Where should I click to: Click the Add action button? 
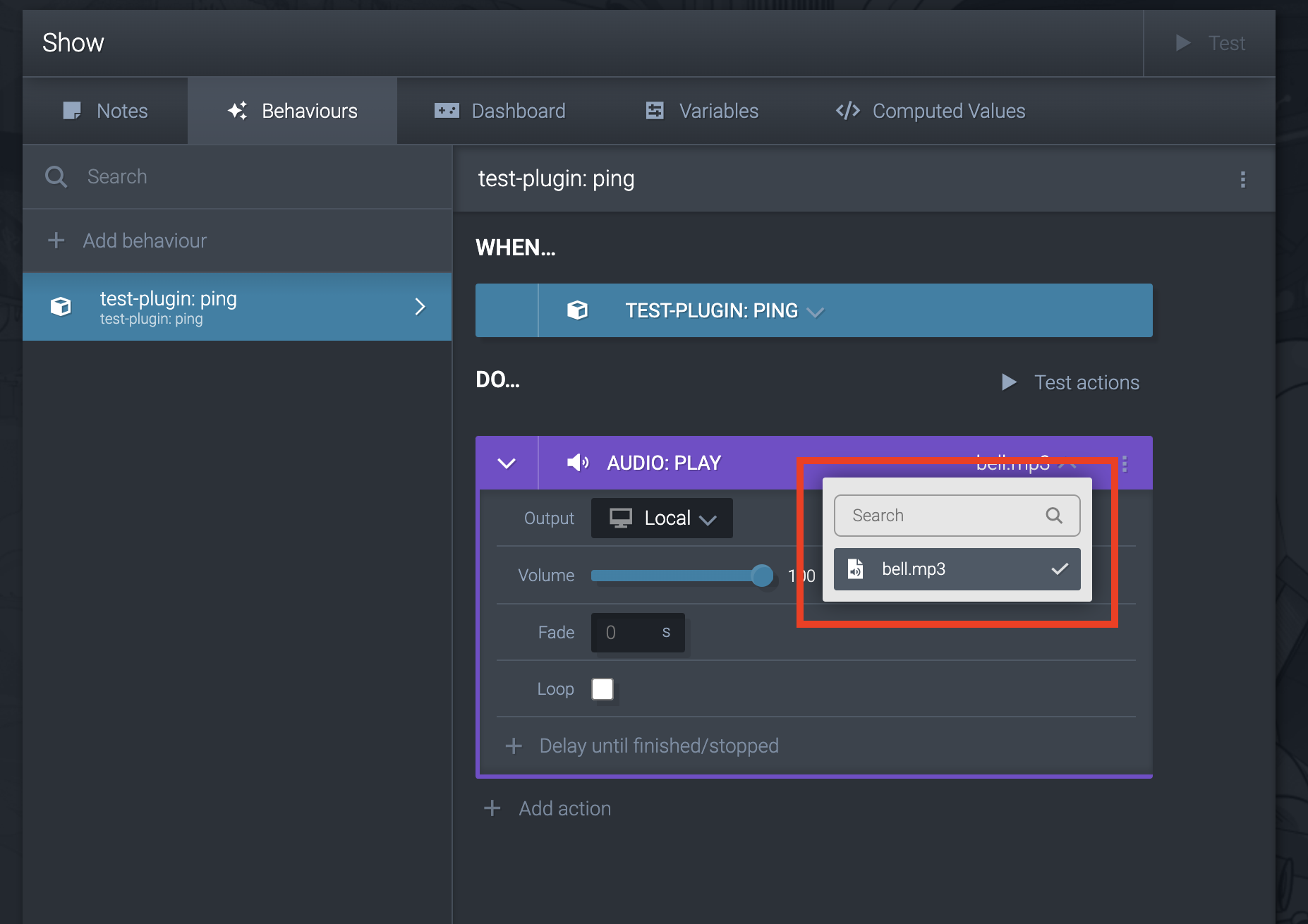(547, 808)
